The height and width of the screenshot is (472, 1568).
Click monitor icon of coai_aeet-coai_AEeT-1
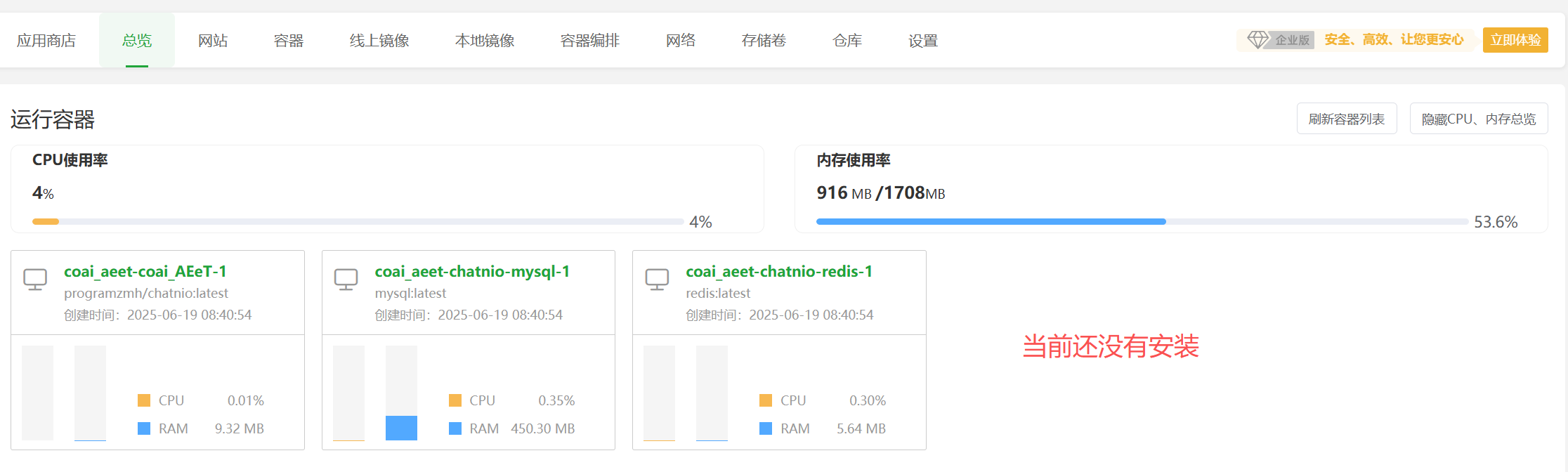35,280
